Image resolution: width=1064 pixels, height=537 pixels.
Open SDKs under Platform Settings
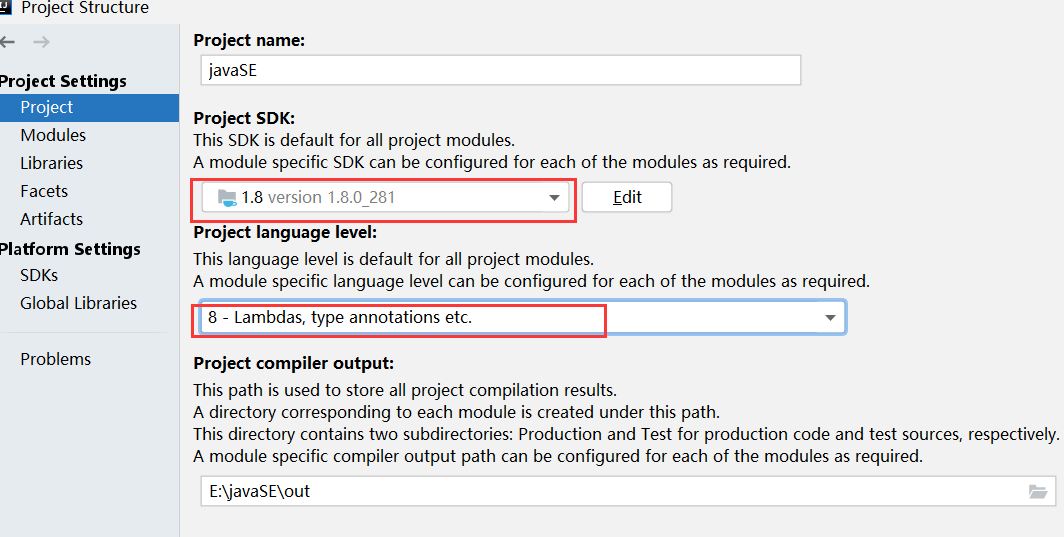(39, 275)
